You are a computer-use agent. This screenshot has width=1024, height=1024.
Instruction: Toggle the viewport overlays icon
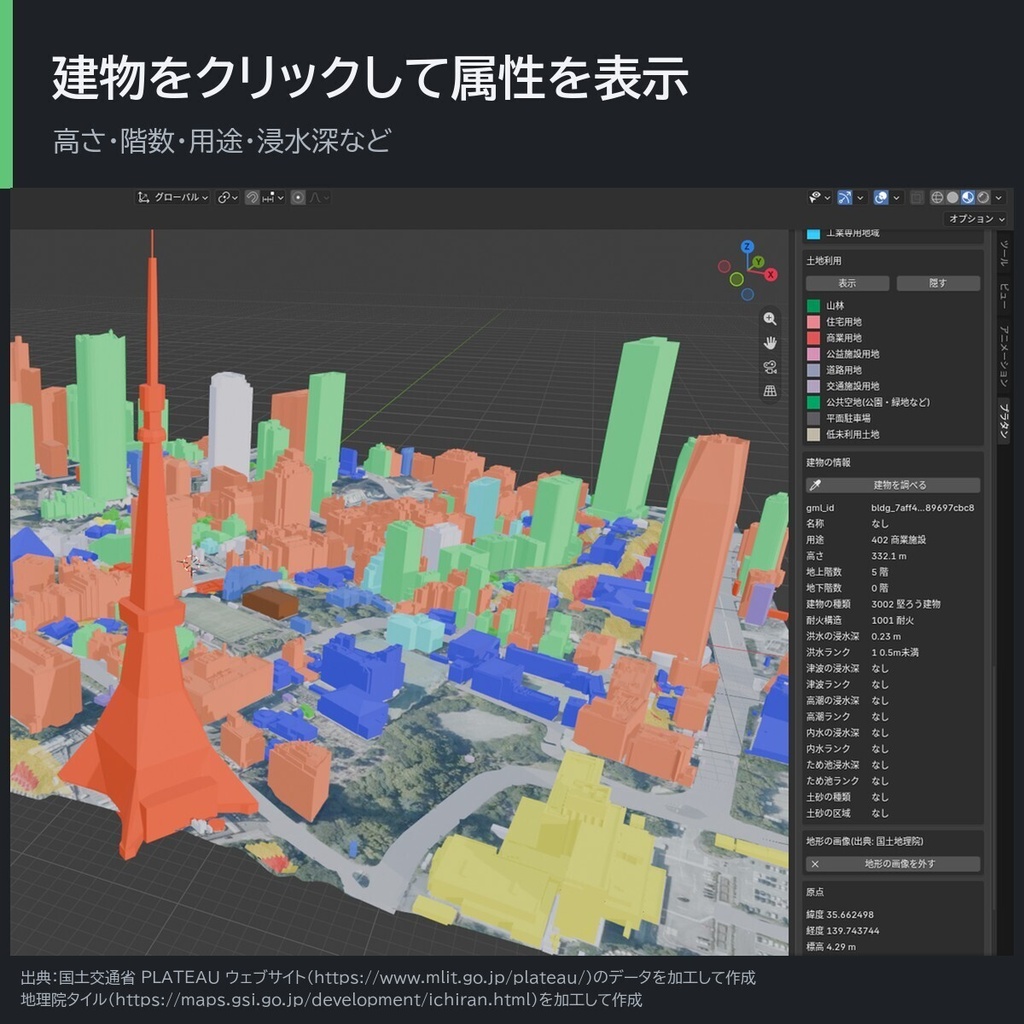pyautogui.click(x=880, y=197)
